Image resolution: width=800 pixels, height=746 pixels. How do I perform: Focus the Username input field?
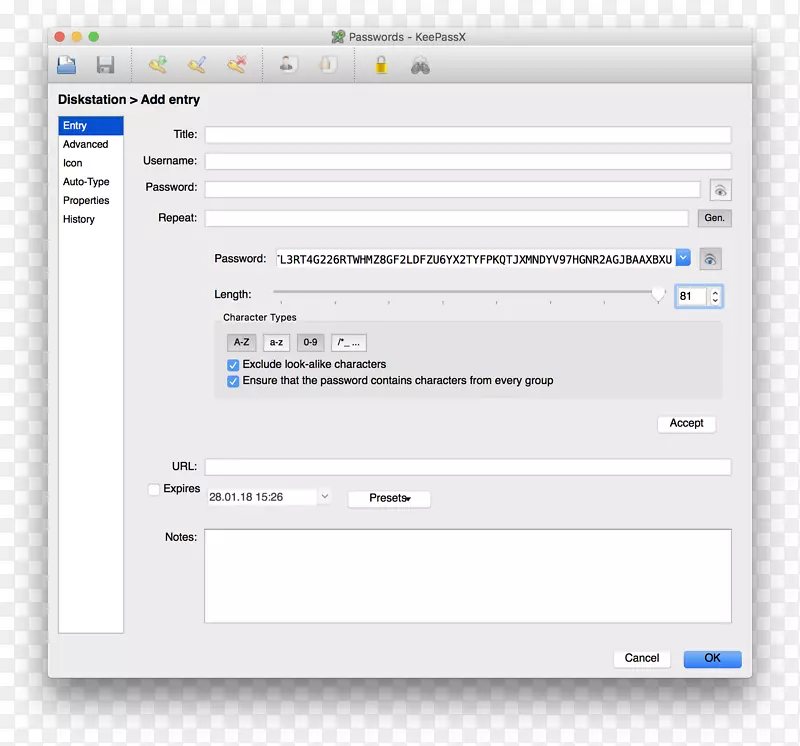[468, 161]
